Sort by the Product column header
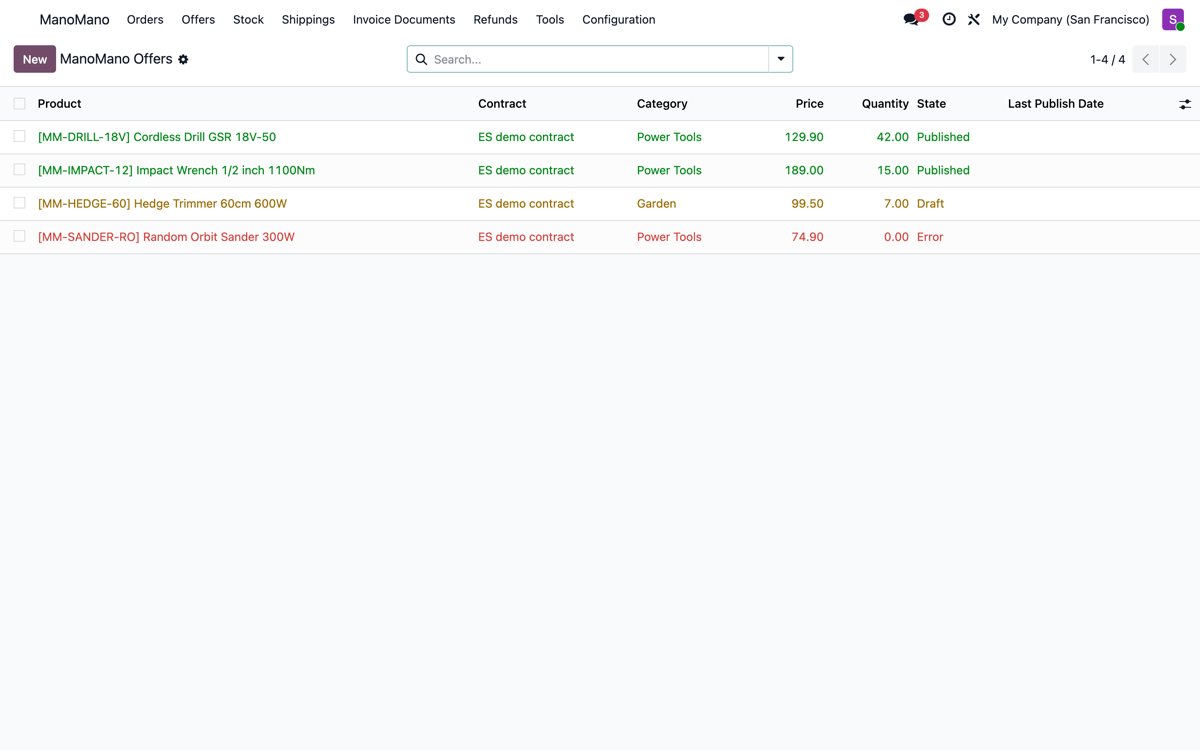The height and width of the screenshot is (750, 1200). point(59,104)
